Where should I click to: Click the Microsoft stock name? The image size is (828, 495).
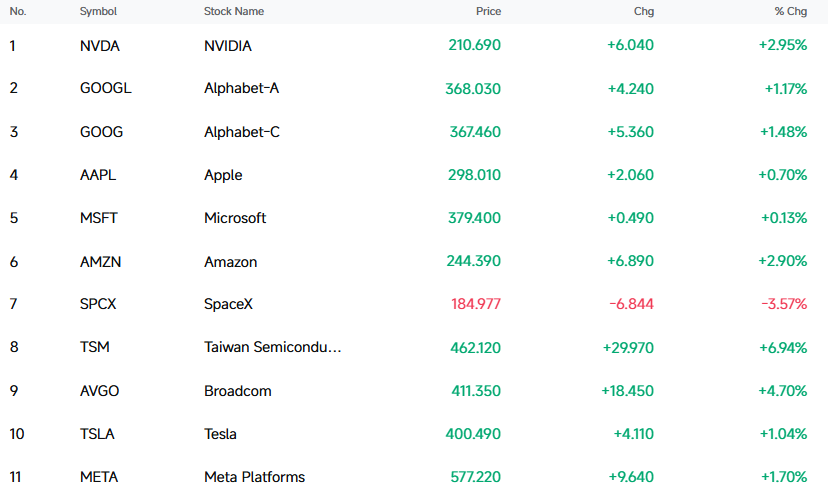pyautogui.click(x=235, y=218)
